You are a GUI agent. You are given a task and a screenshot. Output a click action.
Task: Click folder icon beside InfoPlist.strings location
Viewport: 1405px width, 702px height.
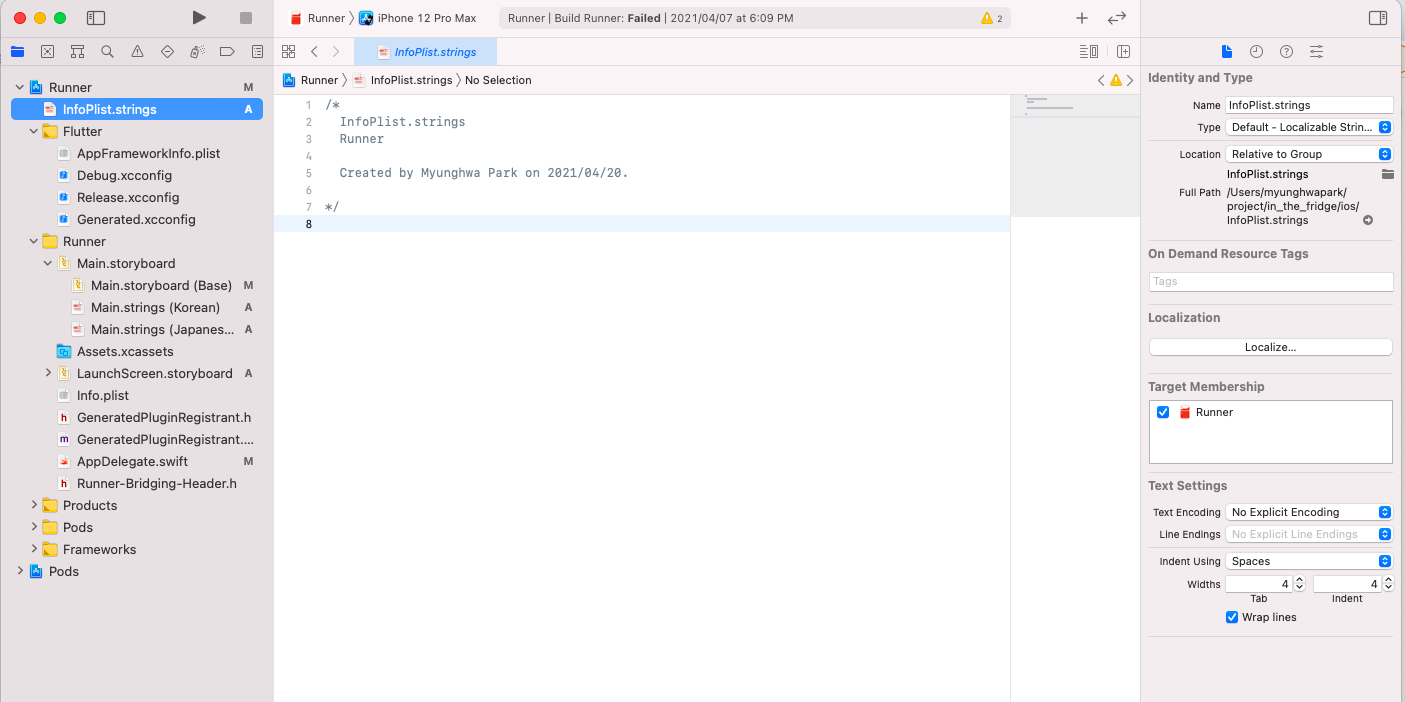click(1387, 174)
